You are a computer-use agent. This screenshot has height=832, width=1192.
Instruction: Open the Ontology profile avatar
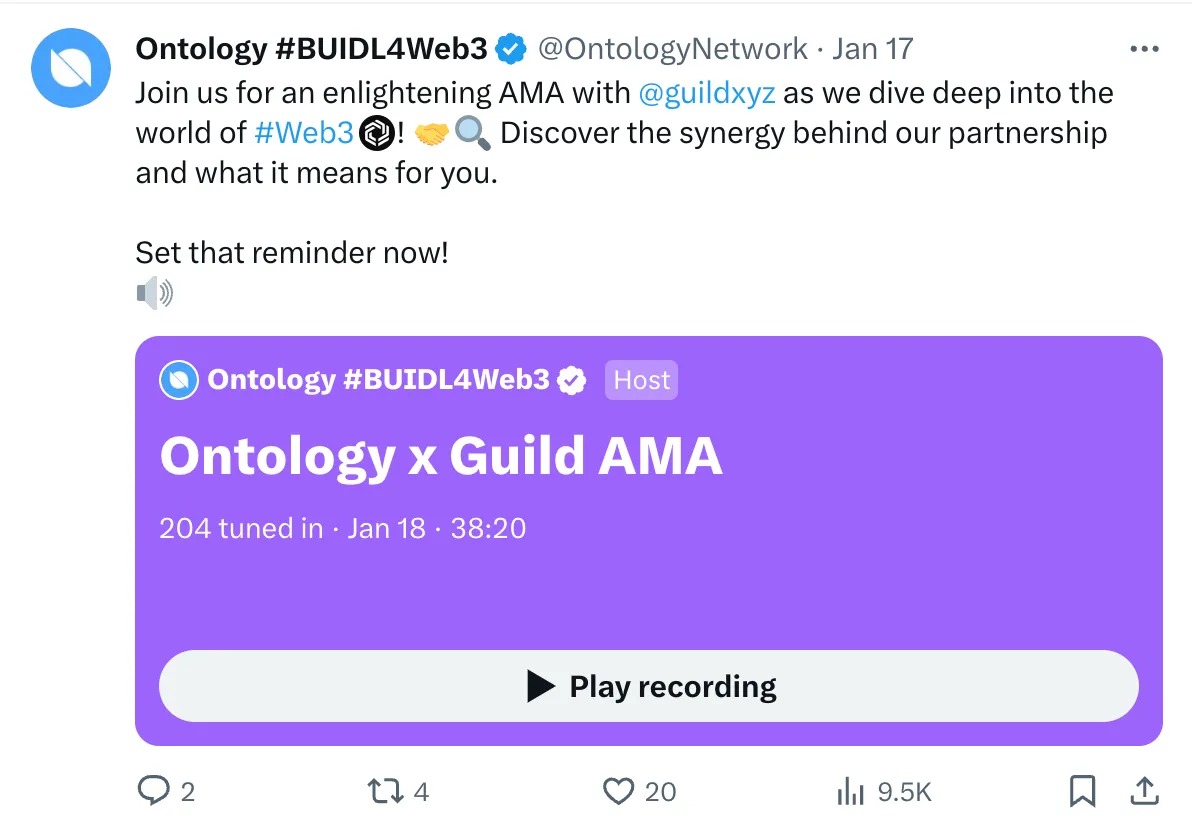click(70, 68)
